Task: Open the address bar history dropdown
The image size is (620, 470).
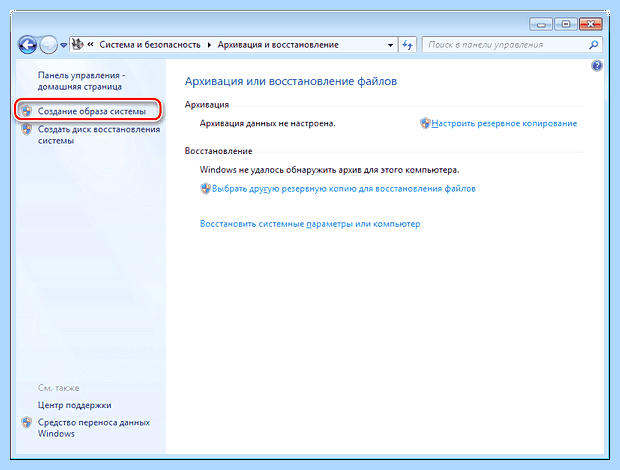Action: (x=390, y=45)
